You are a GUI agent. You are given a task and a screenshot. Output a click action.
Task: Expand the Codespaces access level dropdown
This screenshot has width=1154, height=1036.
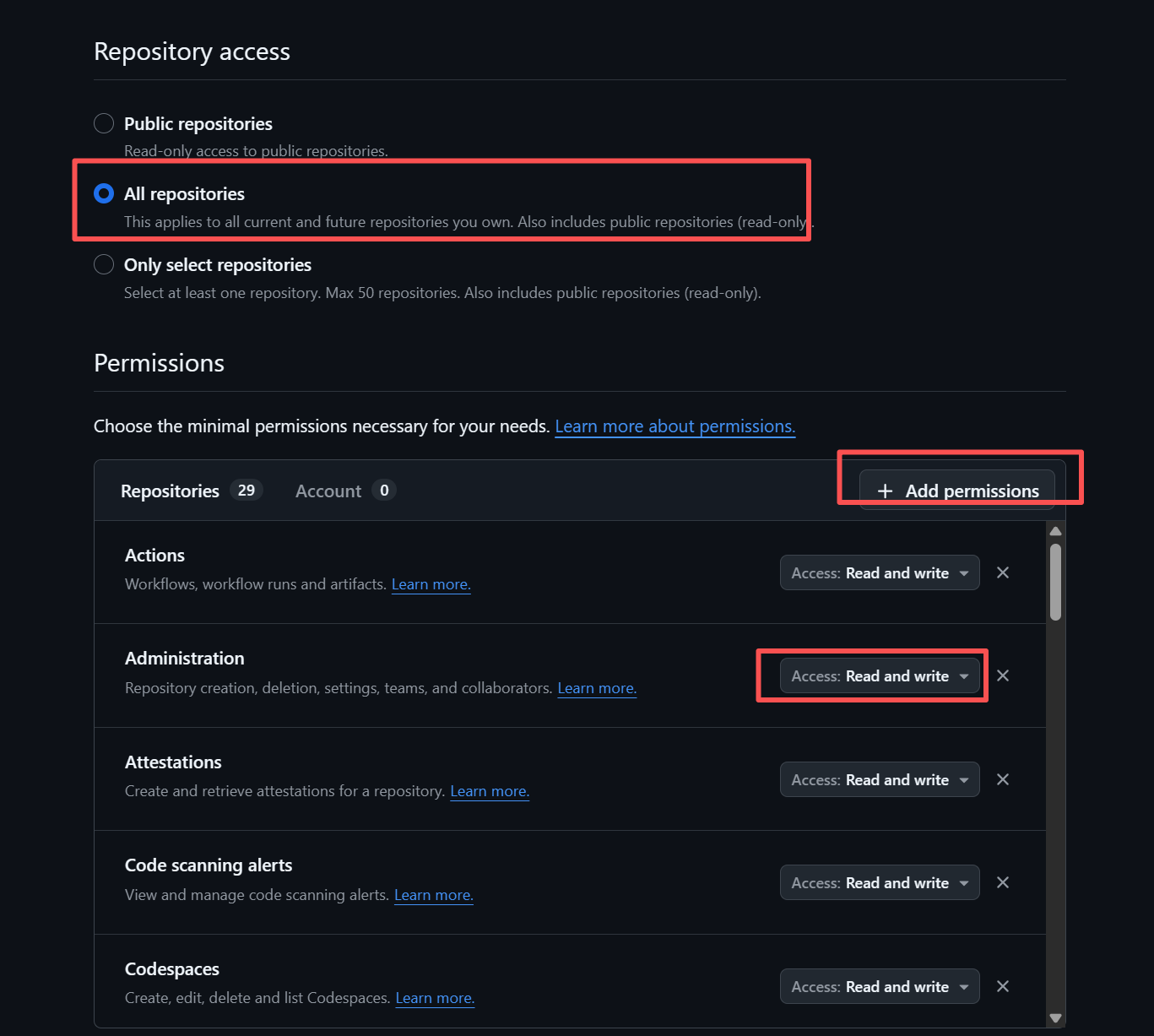(879, 986)
